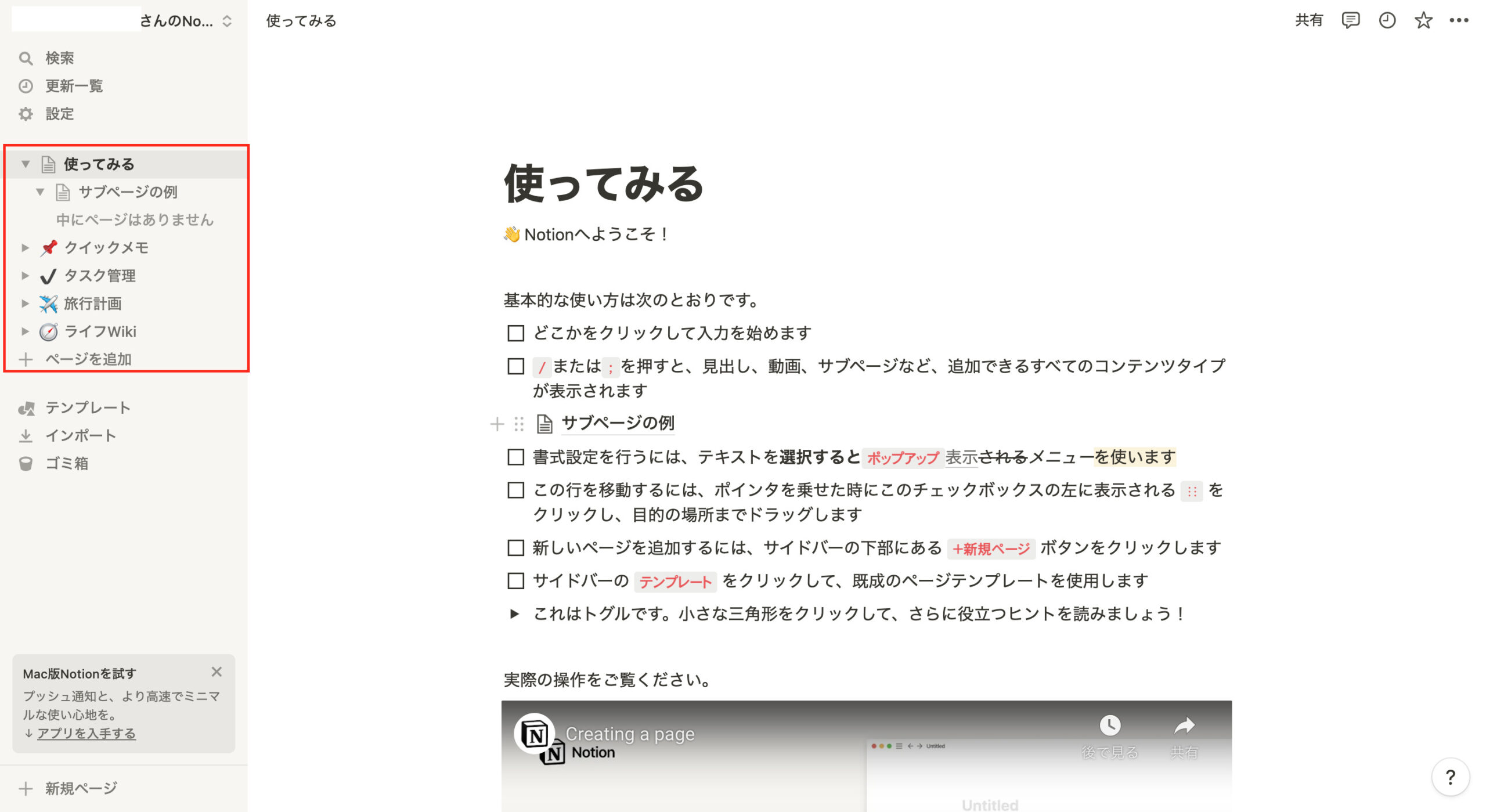Image resolution: width=1486 pixels, height=812 pixels.
Task: Click the plus icon next to ページを追加
Action: tap(26, 359)
